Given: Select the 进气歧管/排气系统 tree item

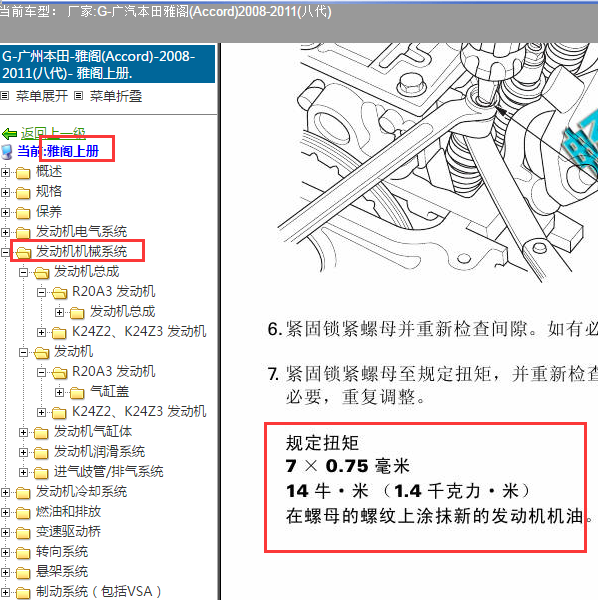Looking at the screenshot, I should [x=108, y=471].
